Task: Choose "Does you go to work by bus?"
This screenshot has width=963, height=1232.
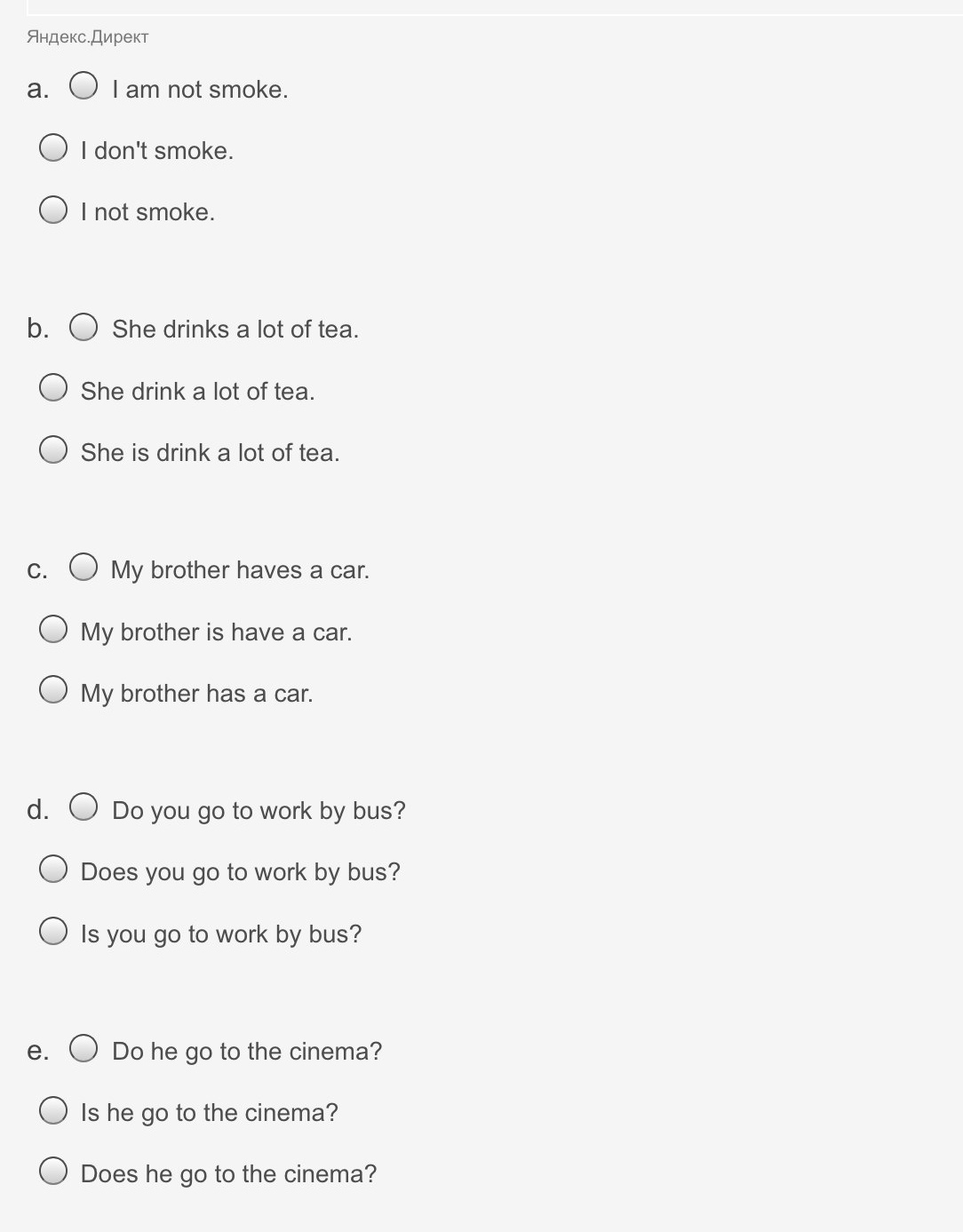Action: [53, 869]
